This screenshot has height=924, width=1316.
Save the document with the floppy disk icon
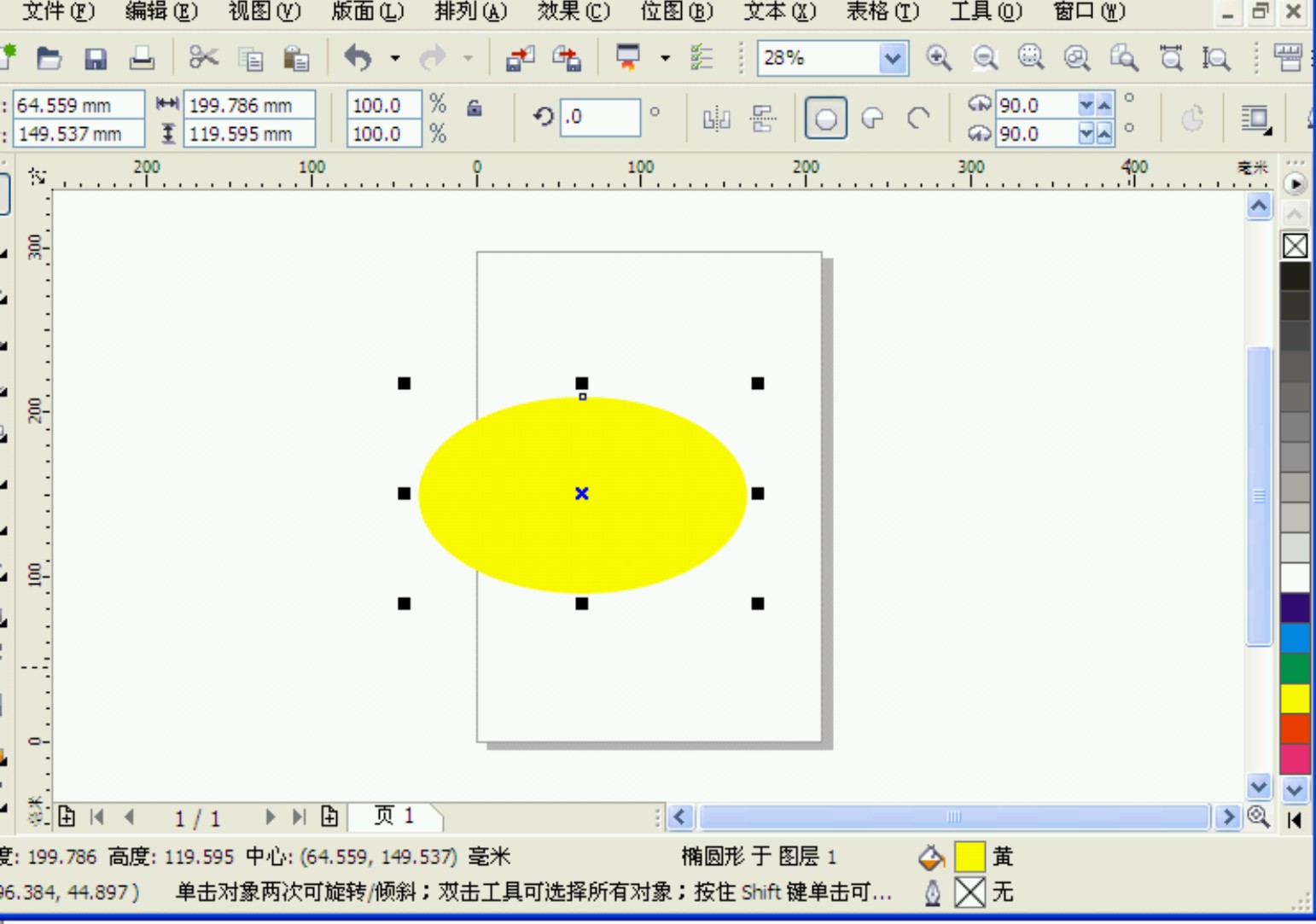(x=96, y=58)
